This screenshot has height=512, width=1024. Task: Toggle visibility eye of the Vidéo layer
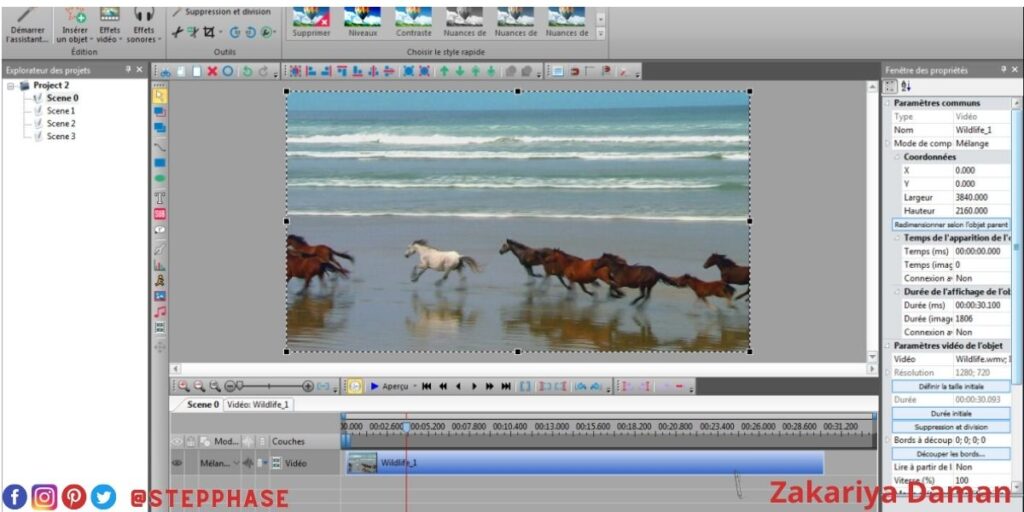click(176, 462)
